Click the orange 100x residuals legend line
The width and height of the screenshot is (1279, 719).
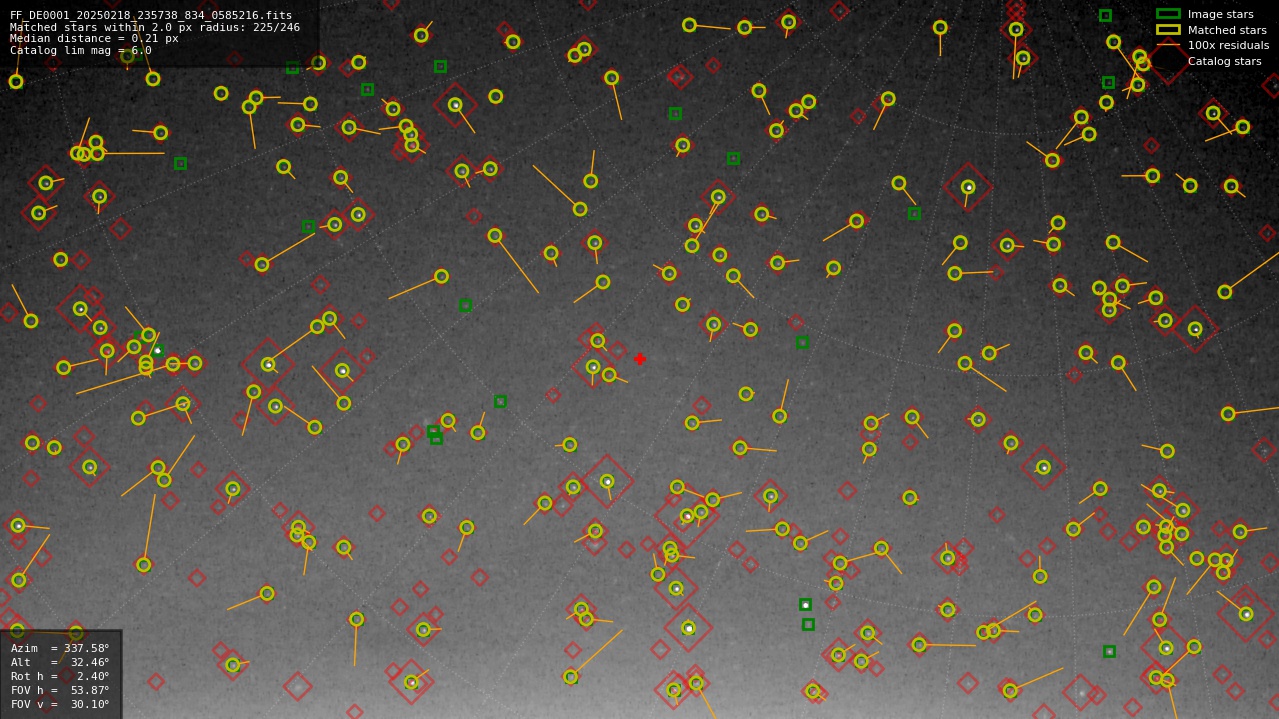(1168, 45)
